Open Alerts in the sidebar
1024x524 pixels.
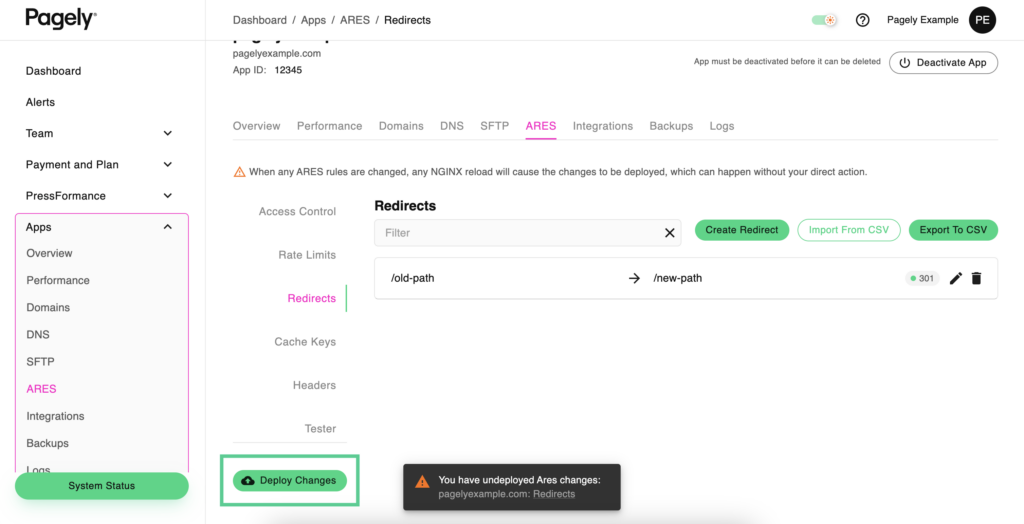pyautogui.click(x=40, y=103)
